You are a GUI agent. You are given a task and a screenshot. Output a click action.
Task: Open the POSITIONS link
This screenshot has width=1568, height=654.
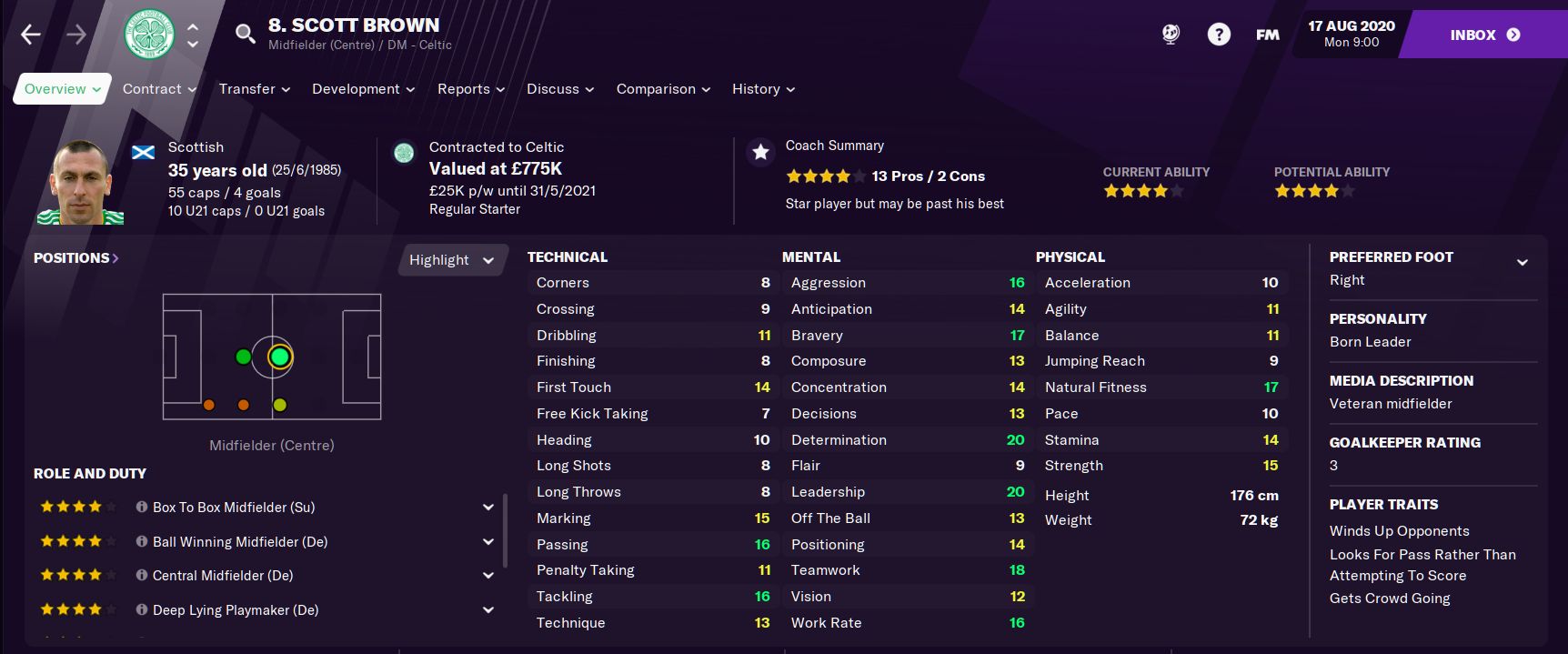point(76,258)
